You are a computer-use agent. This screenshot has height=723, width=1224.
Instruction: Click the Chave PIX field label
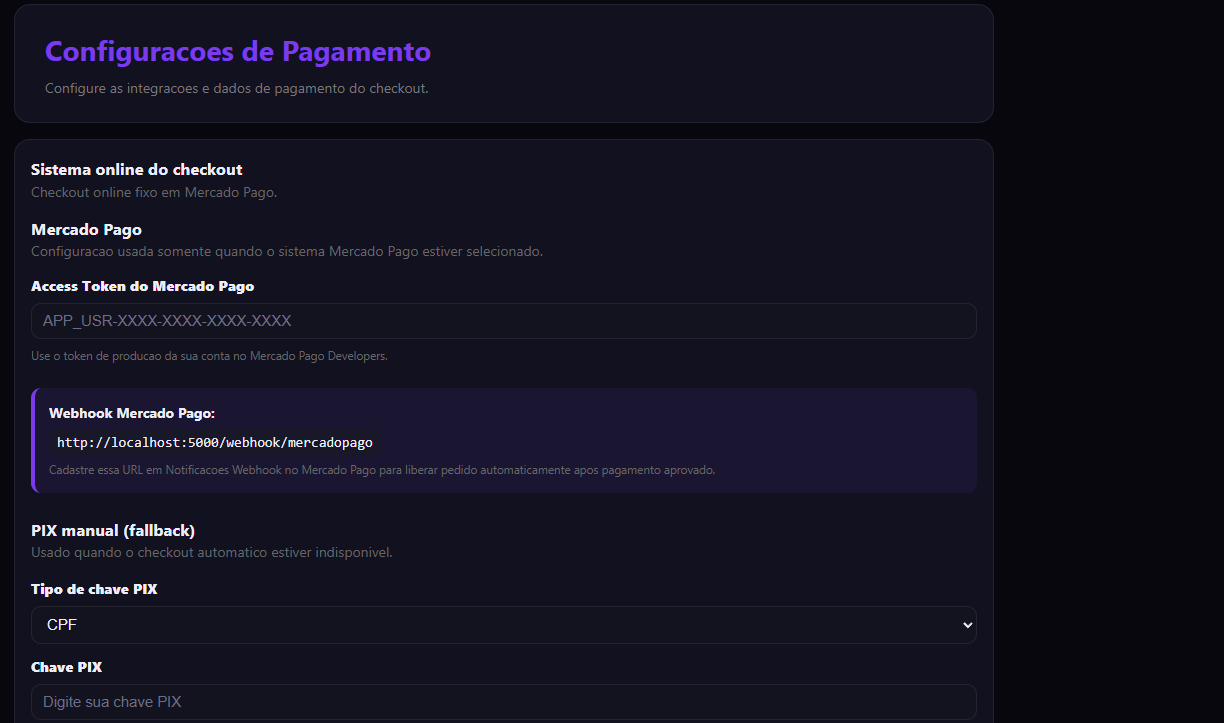tap(67, 667)
